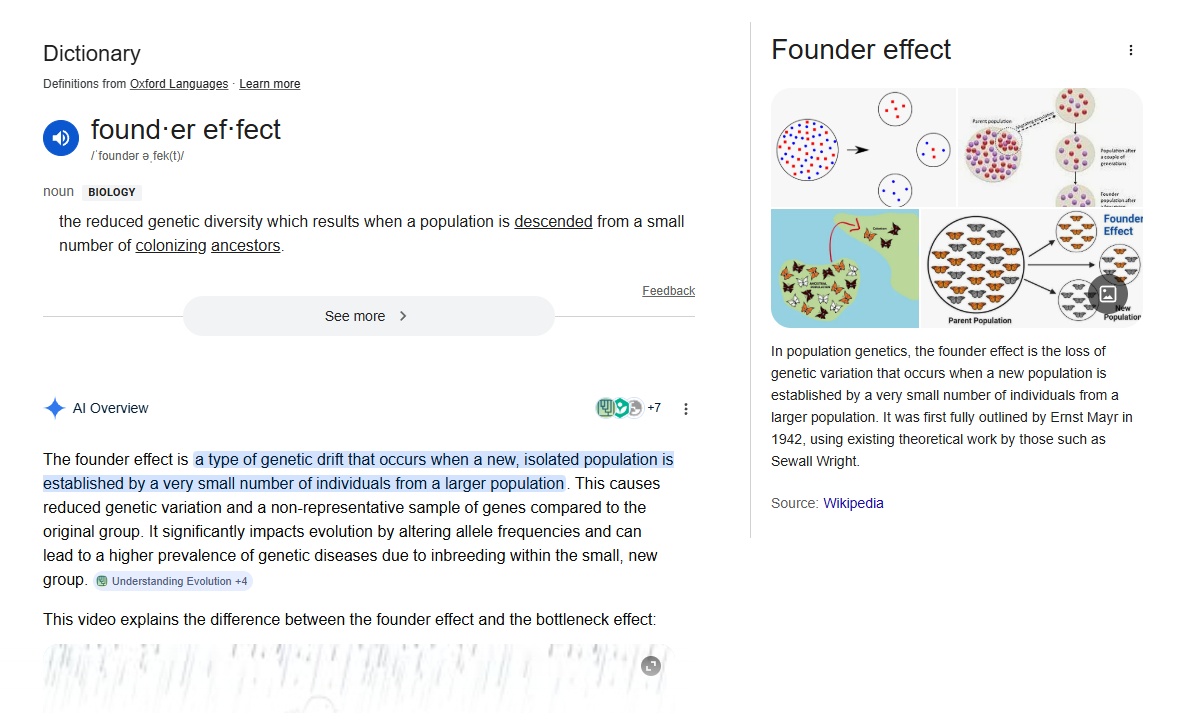Play the founder effect pronunciation audio

pos(61,138)
